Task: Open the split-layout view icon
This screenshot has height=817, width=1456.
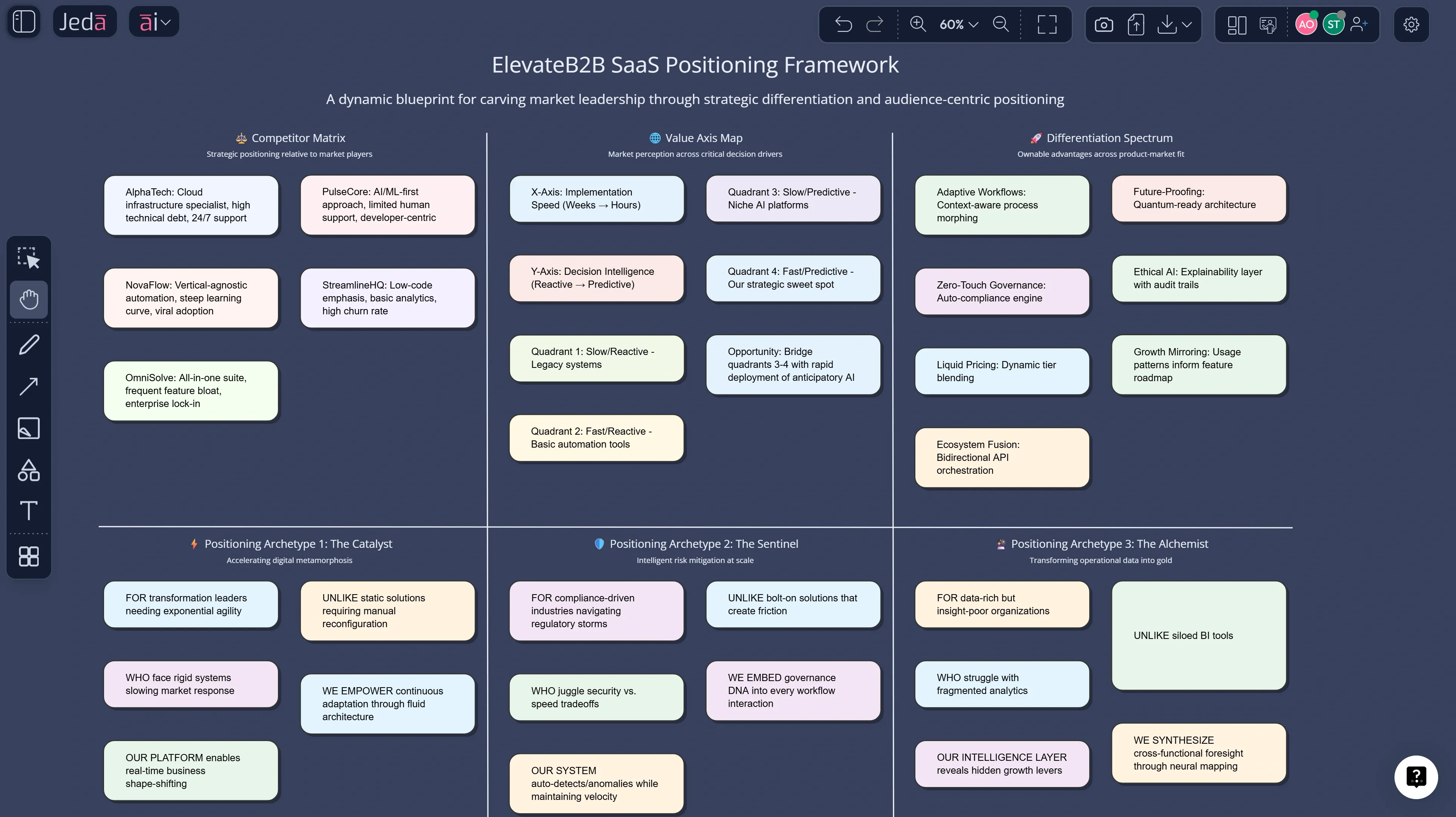Action: 1237,24
